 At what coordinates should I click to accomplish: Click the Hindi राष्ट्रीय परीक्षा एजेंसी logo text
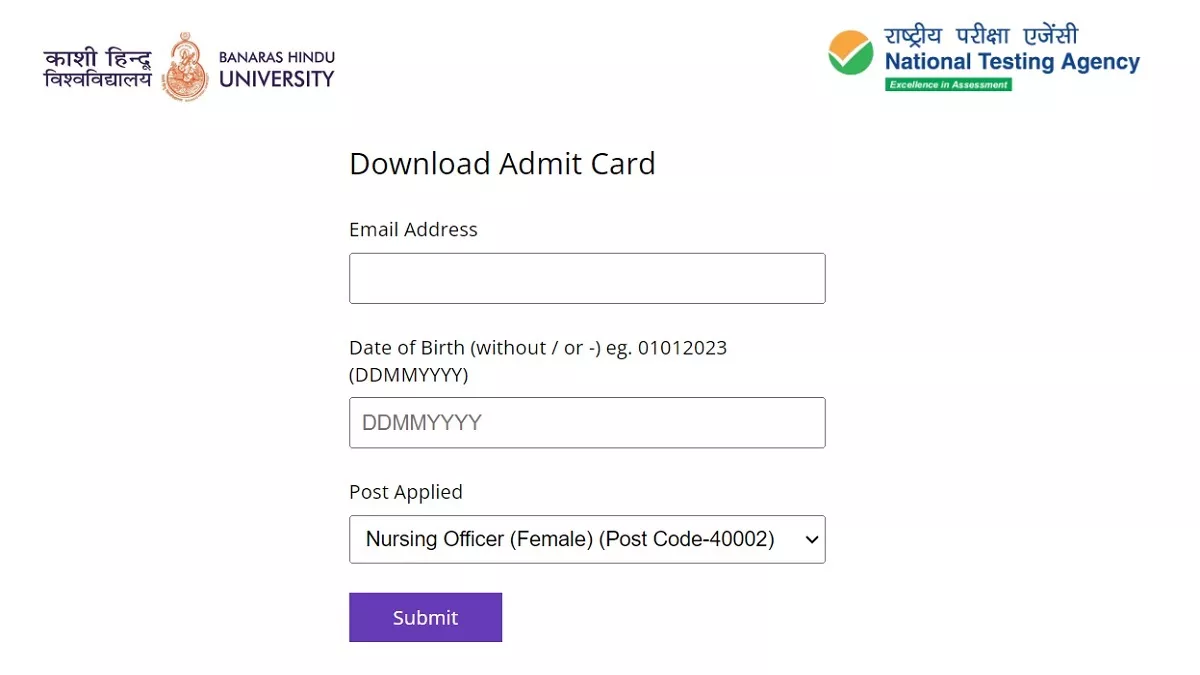point(981,36)
